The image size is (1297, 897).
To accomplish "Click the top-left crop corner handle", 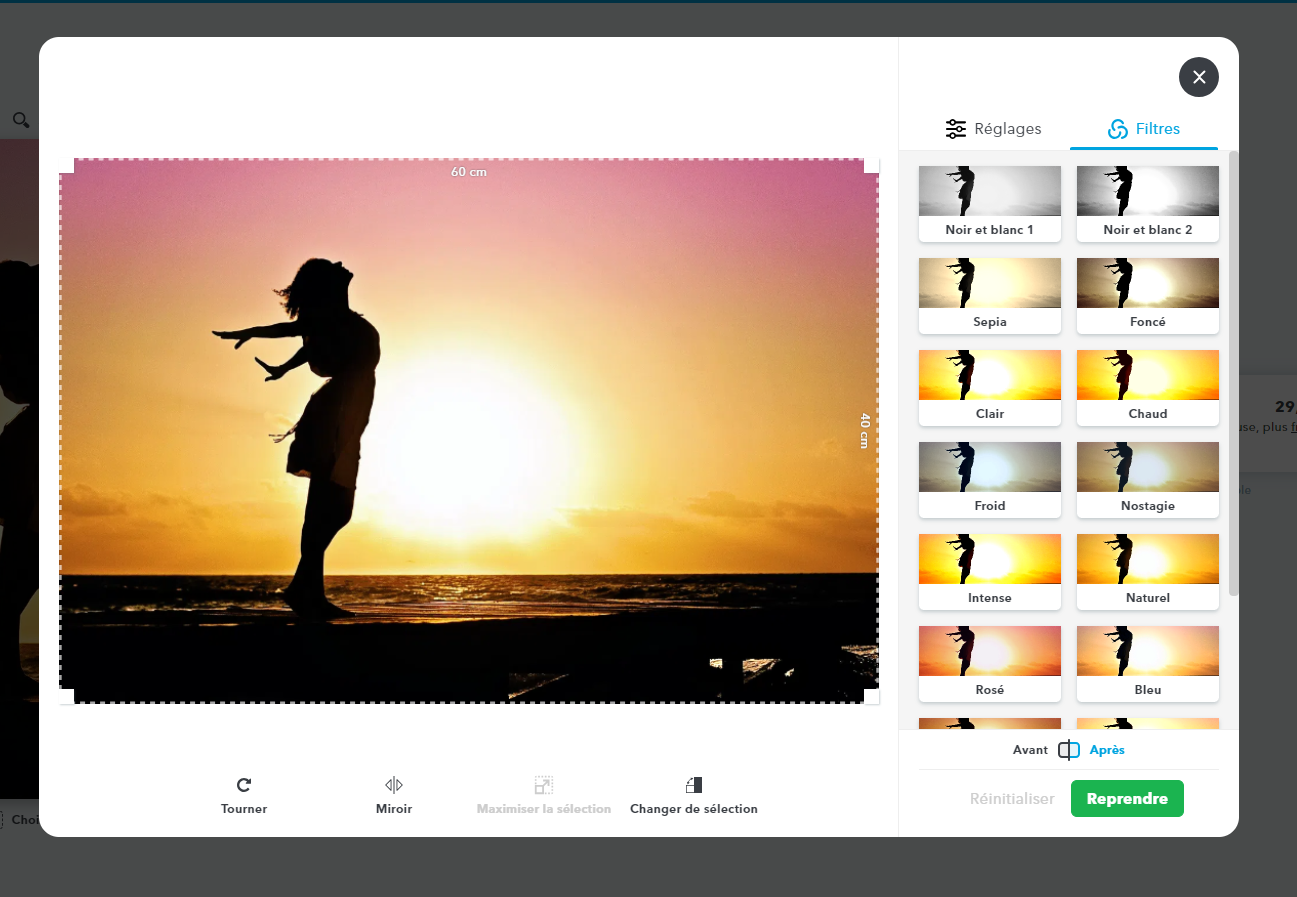I will [x=67, y=166].
